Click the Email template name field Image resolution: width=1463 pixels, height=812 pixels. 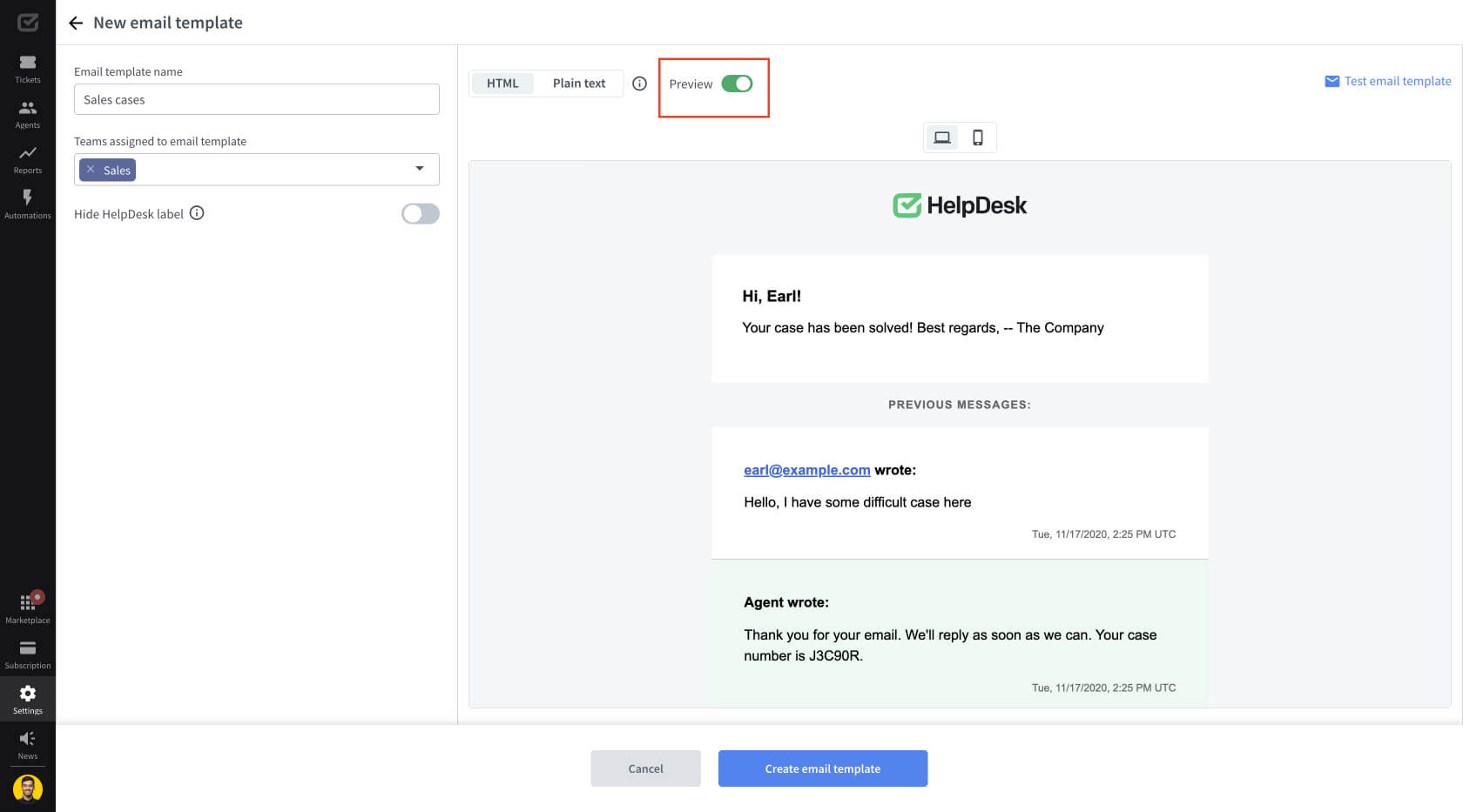[256, 100]
